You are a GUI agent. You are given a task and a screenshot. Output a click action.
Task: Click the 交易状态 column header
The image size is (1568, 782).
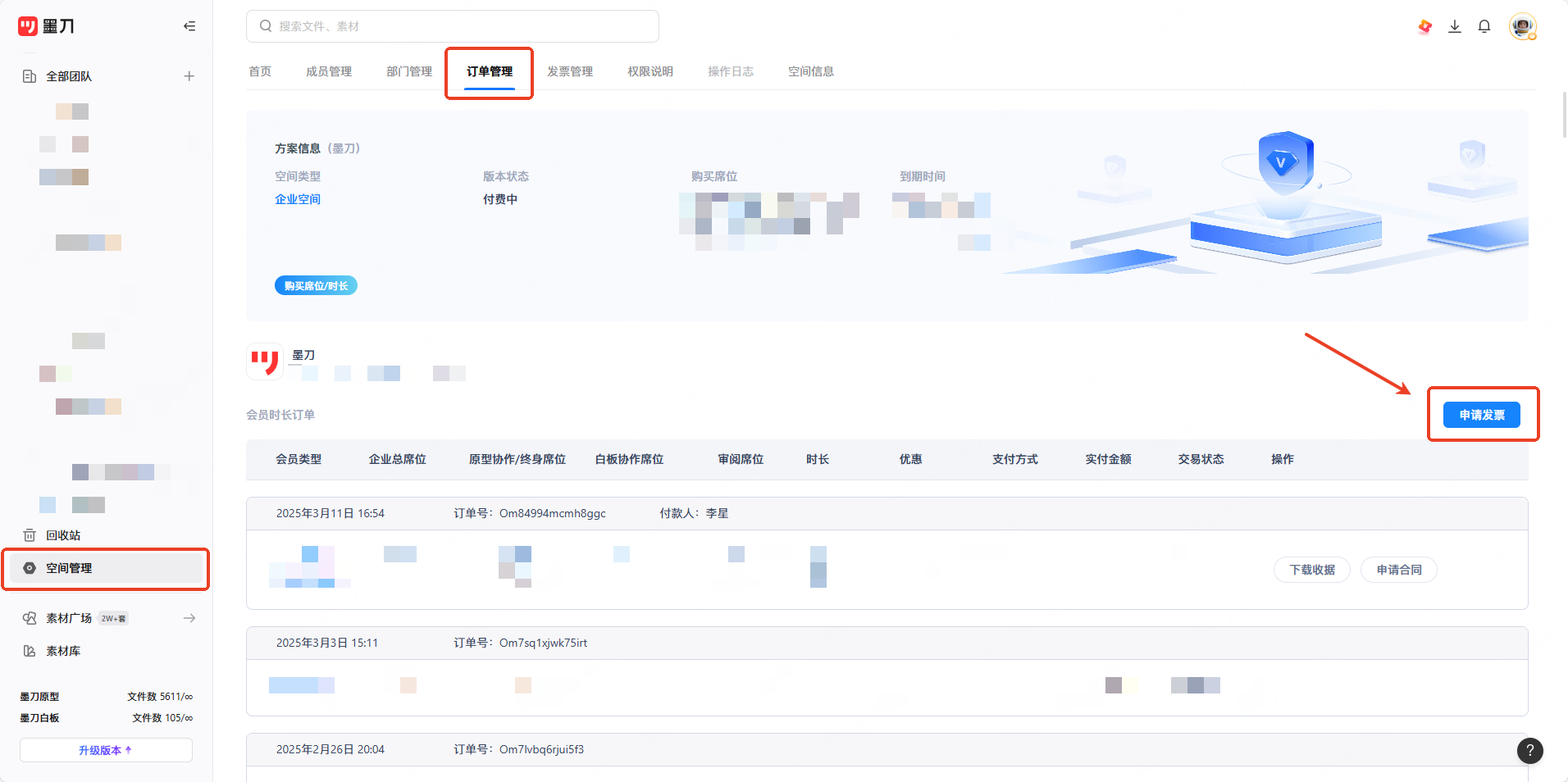tap(1201, 459)
